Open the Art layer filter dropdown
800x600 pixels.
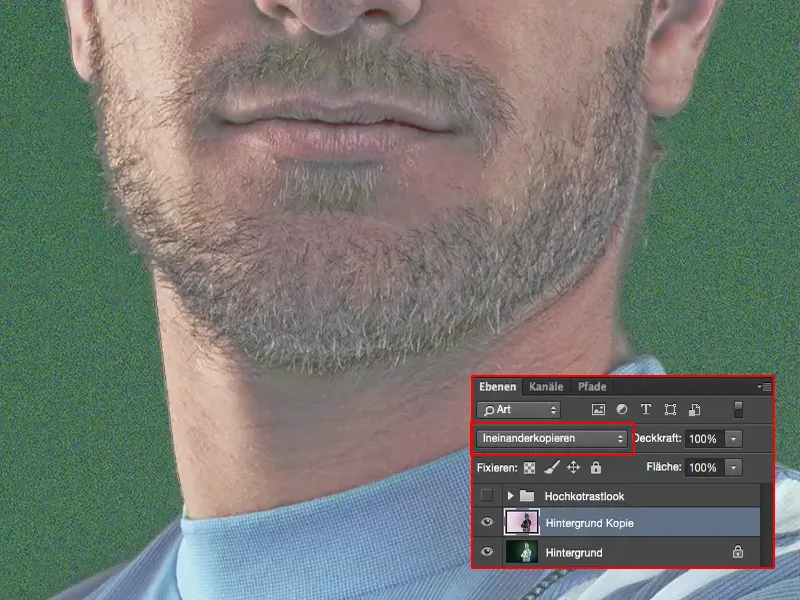coord(519,410)
